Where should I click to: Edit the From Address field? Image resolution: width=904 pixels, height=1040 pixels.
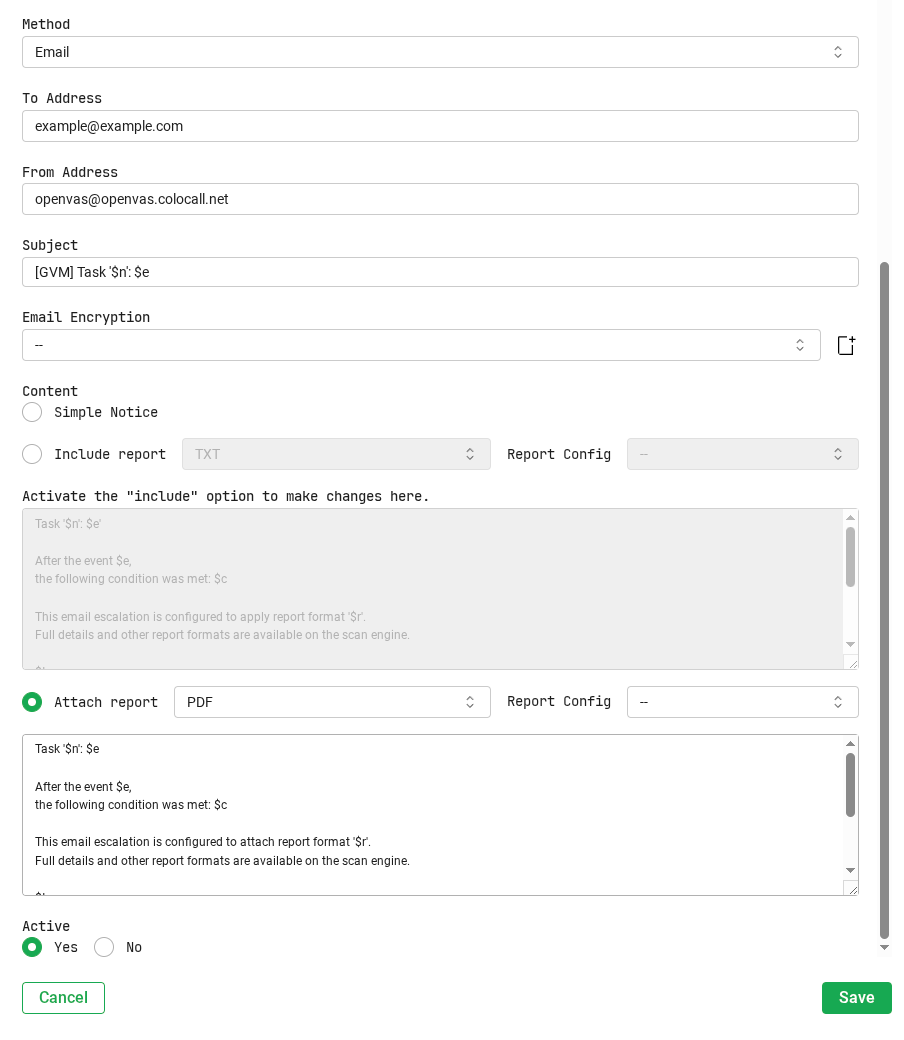pos(440,198)
